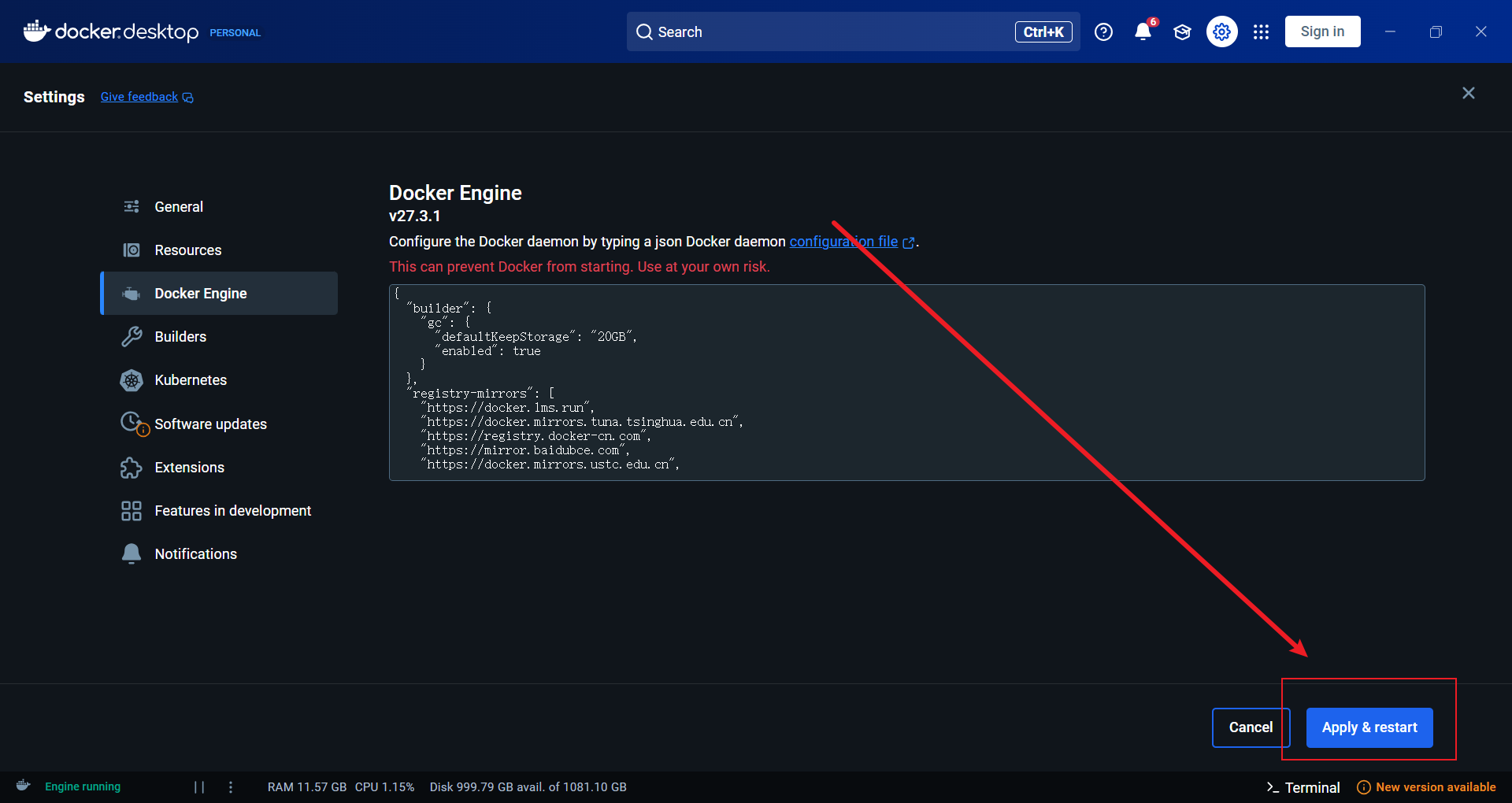The width and height of the screenshot is (1512, 803).
Task: Click the RAM 11.57 GB status
Action: click(307, 787)
